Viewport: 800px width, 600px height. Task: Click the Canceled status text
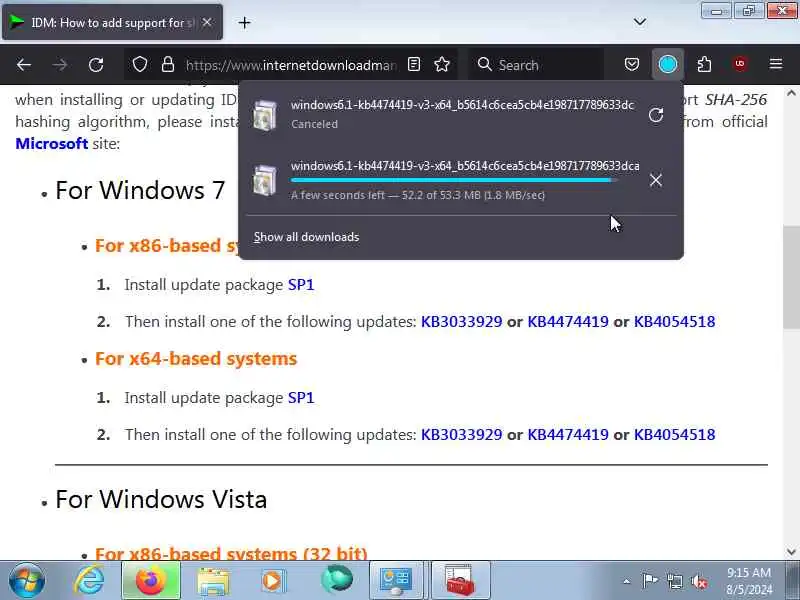point(314,124)
